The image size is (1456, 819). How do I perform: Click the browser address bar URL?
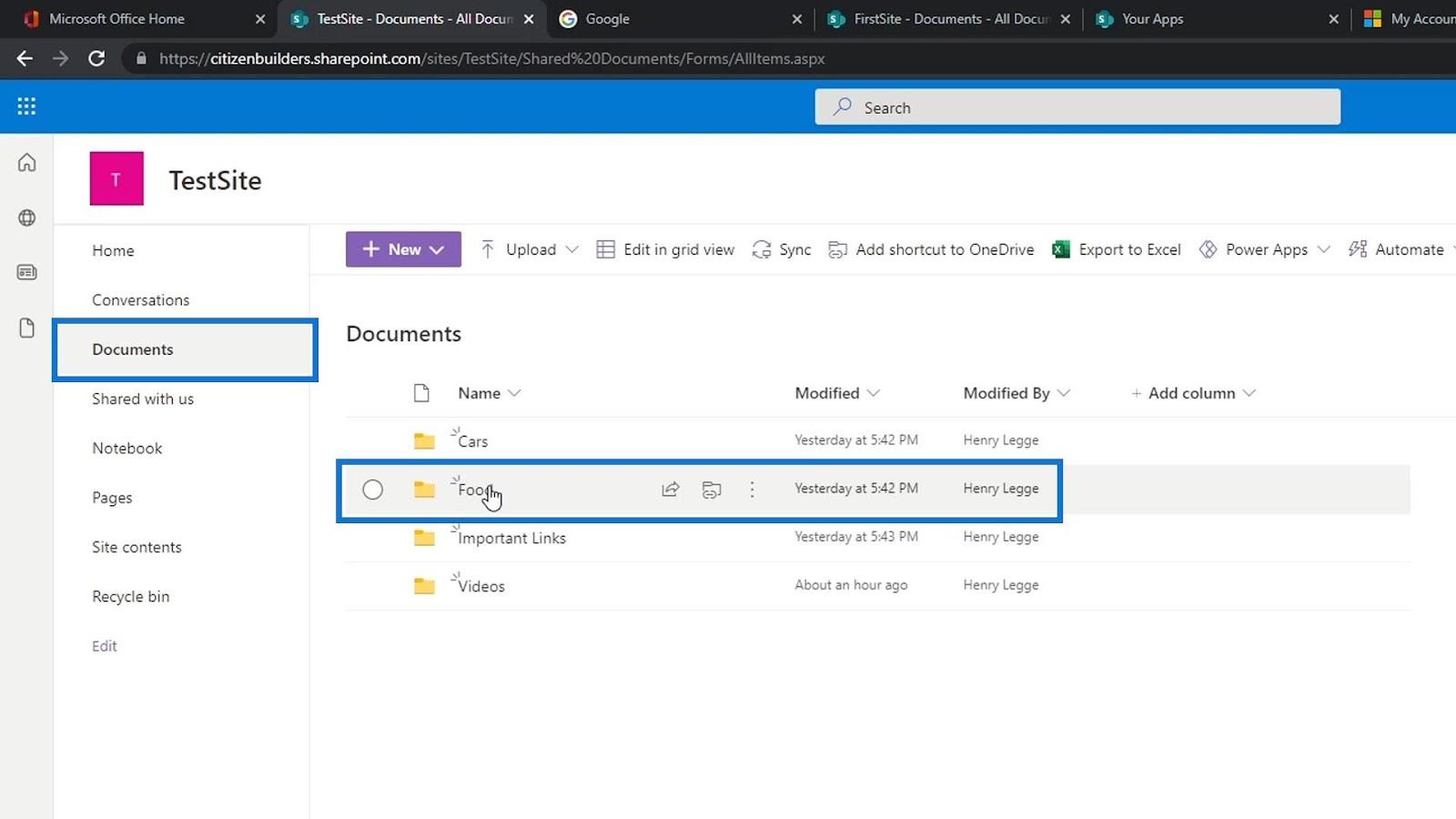point(492,58)
